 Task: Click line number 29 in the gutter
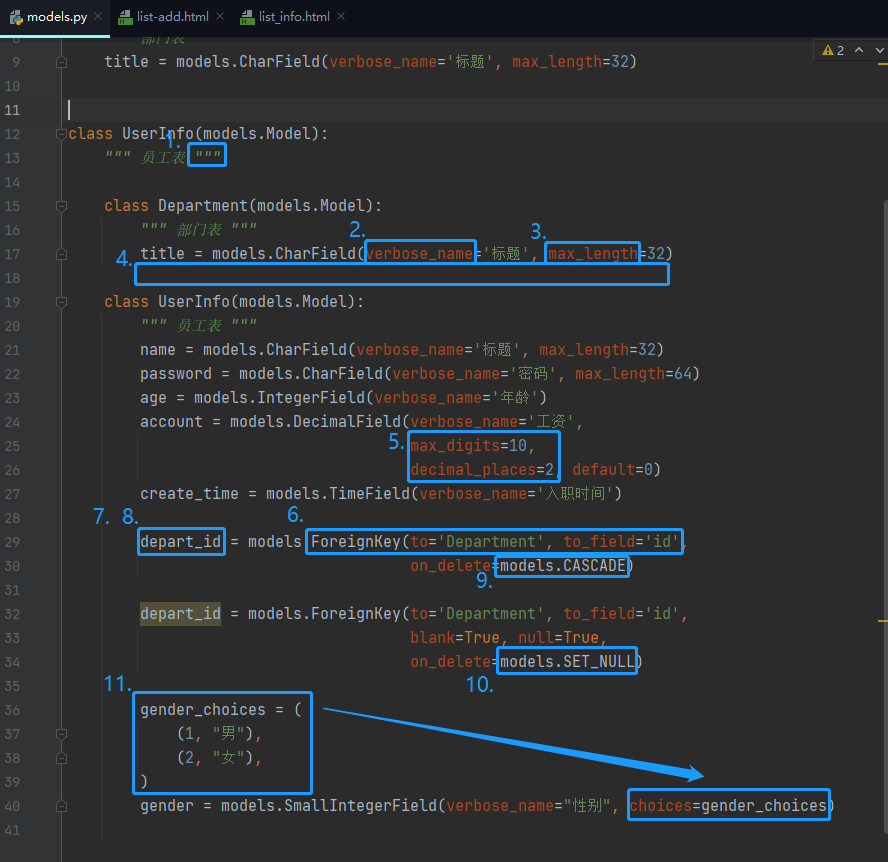point(12,542)
